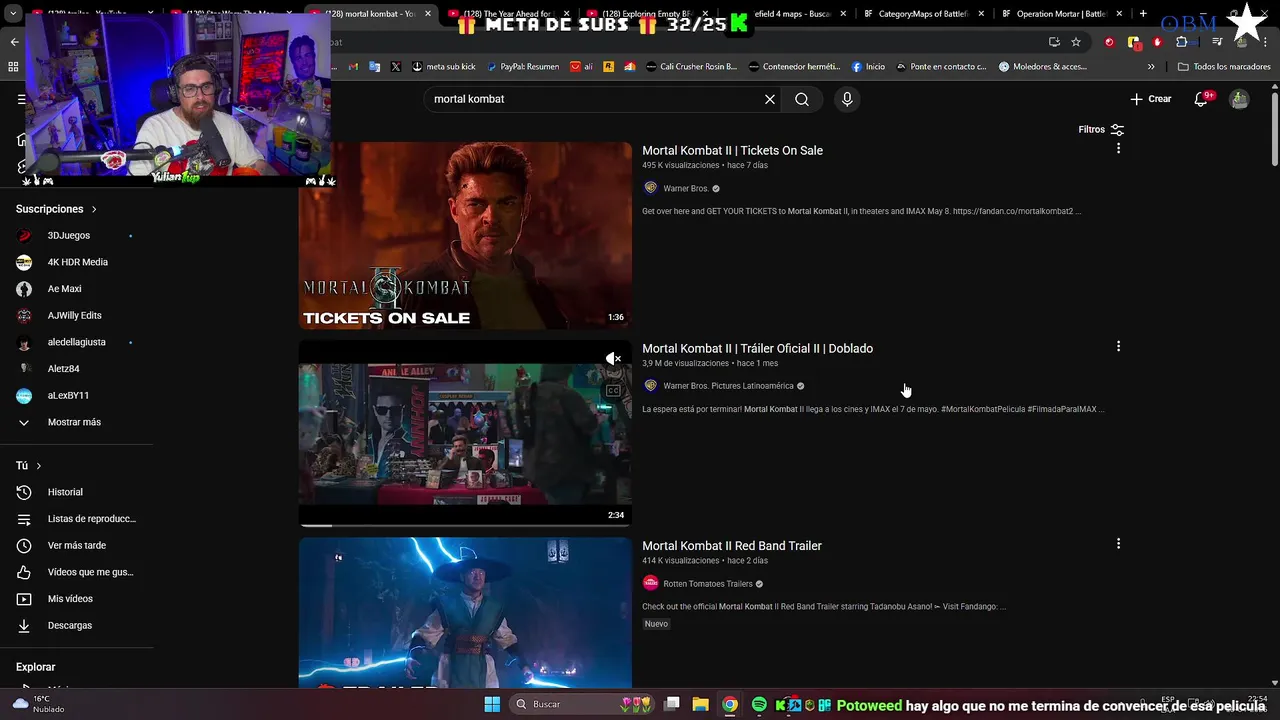Toggle captions on Tráiler Oficial II preview

613,390
